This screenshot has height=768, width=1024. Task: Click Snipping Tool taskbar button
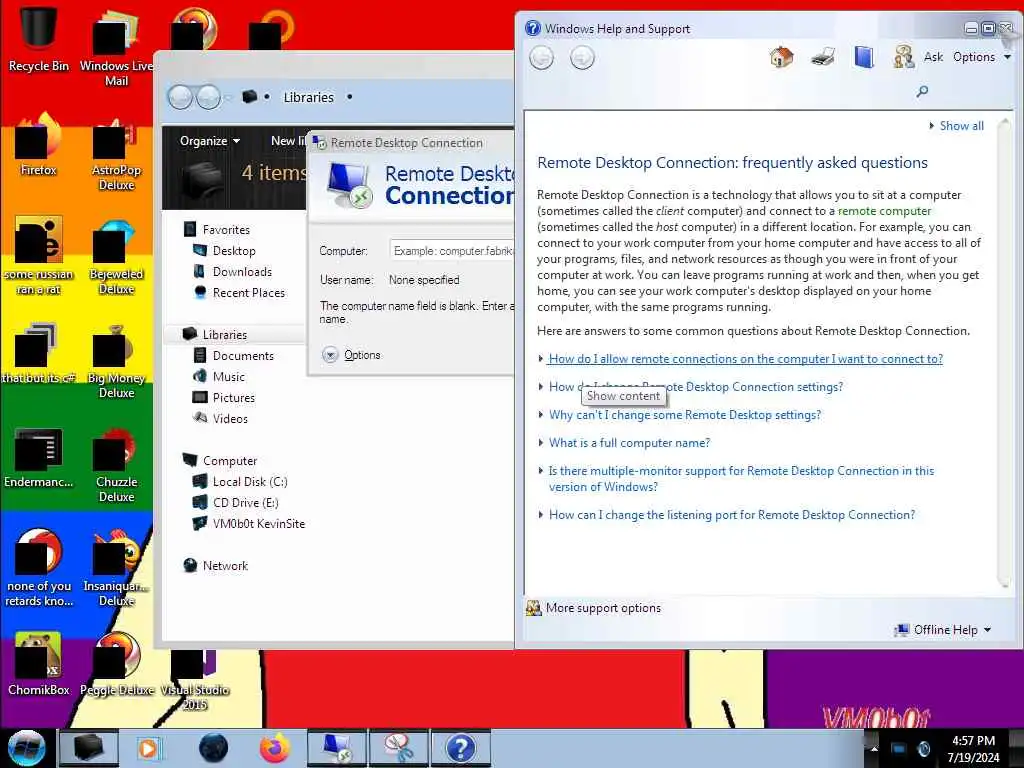click(x=399, y=748)
